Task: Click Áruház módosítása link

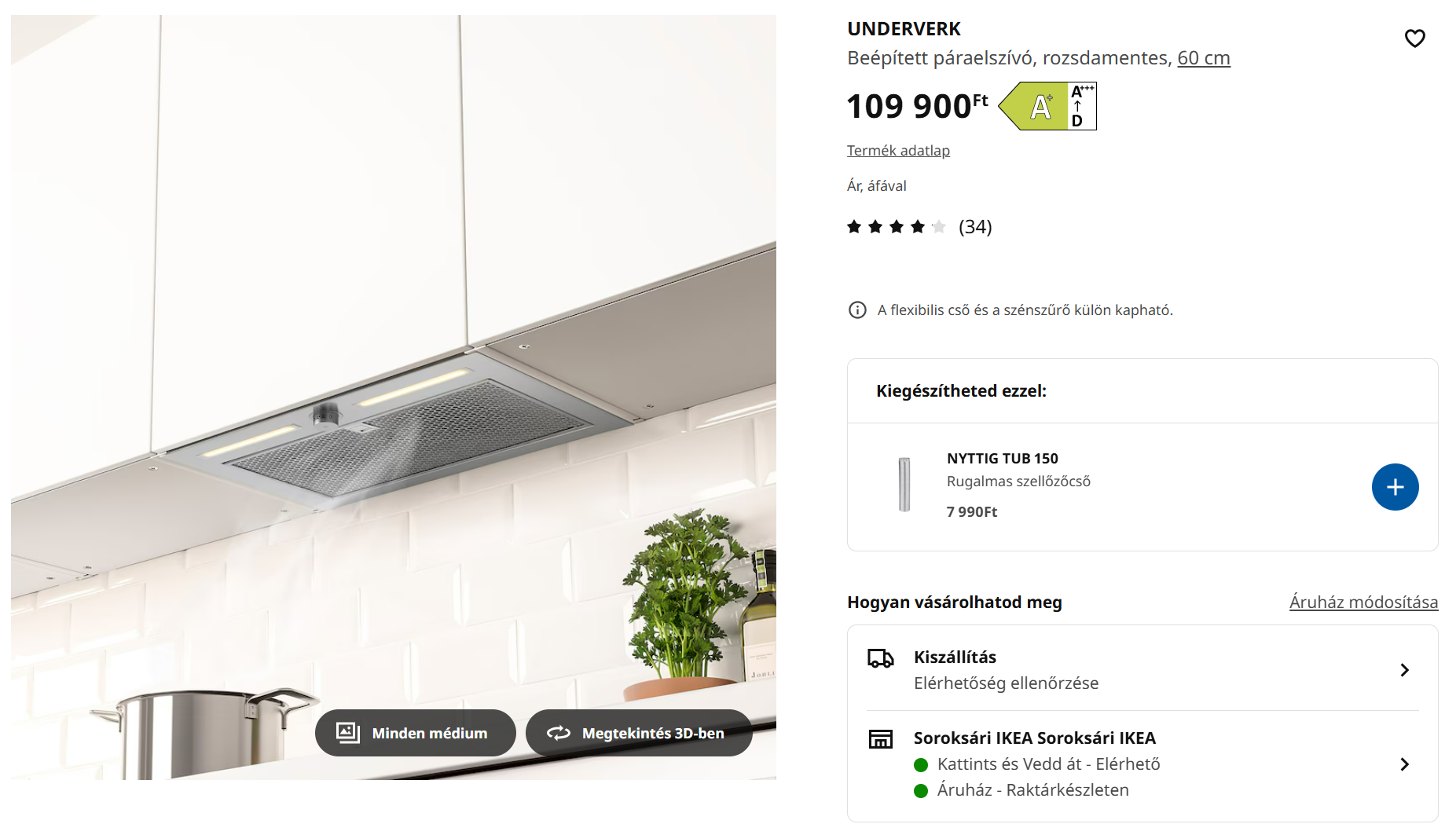Action: [x=1363, y=602]
